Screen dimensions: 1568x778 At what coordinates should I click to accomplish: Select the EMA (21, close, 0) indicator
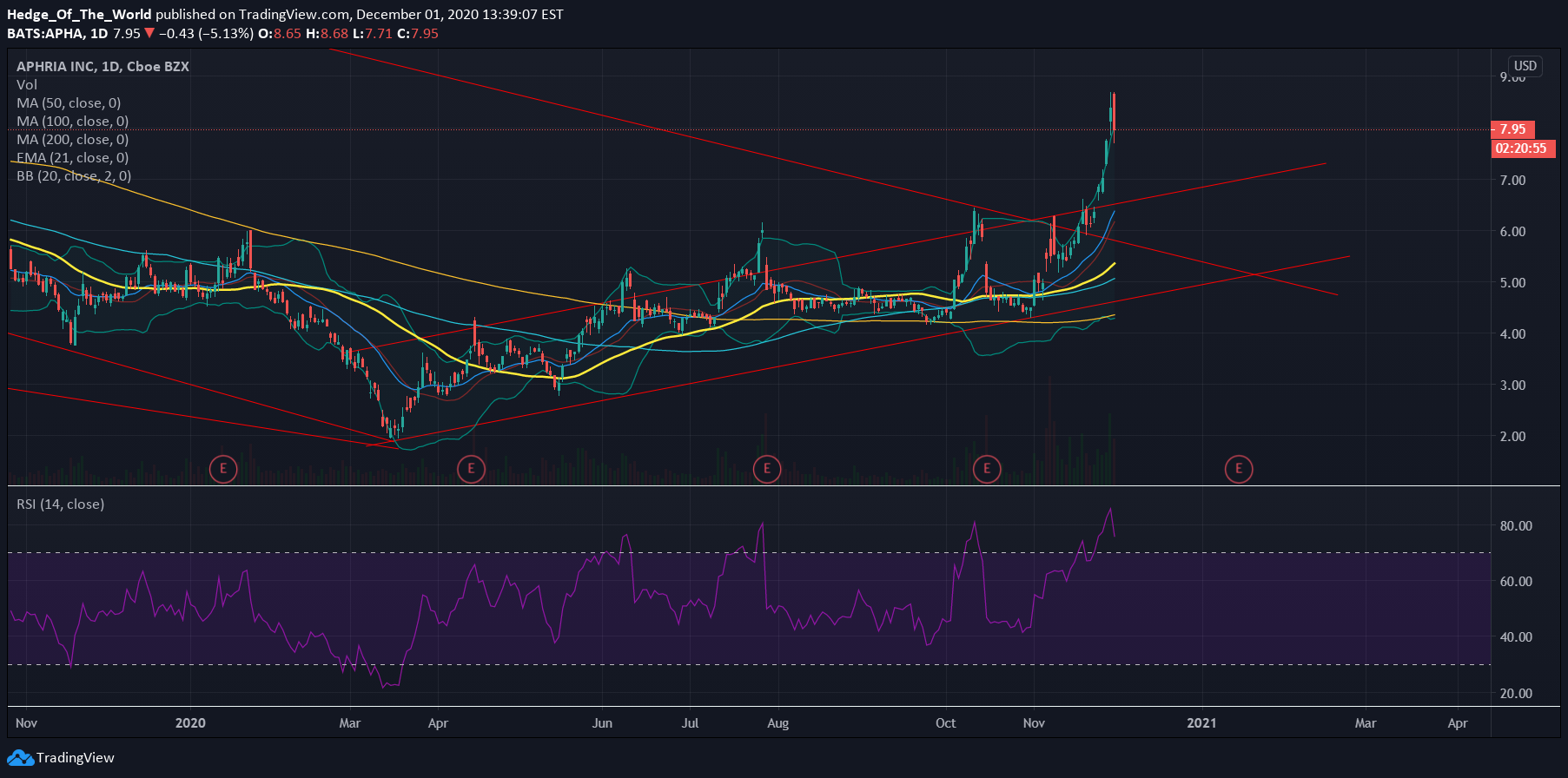[x=72, y=157]
